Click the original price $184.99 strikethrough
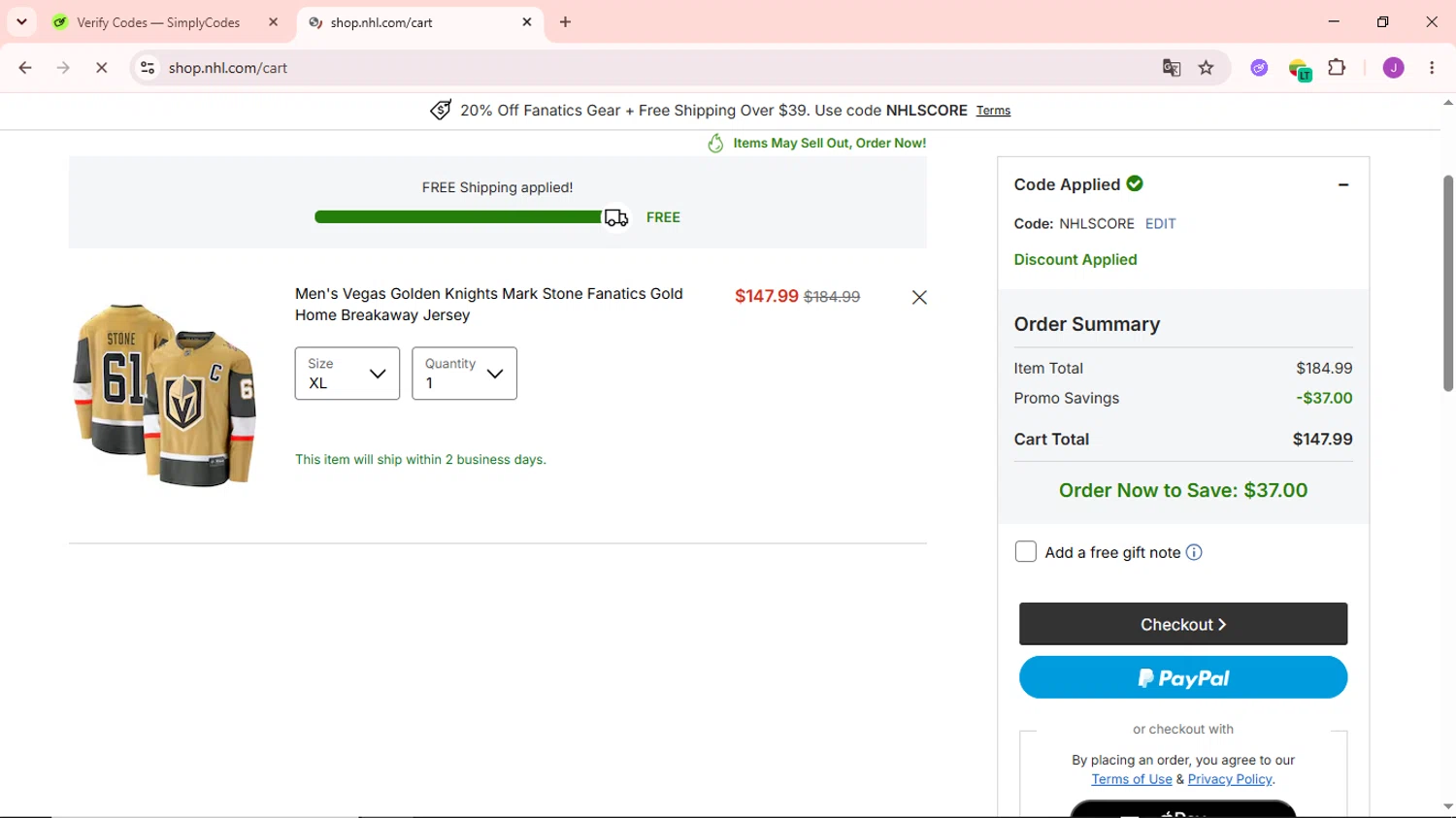This screenshot has width=1456, height=818. coord(832,297)
